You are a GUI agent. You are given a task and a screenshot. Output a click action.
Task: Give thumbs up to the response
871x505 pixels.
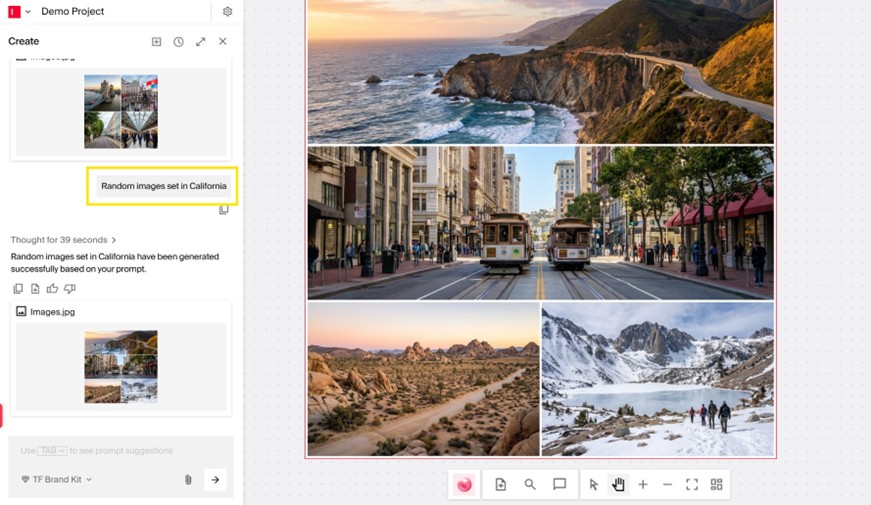pyautogui.click(x=52, y=289)
